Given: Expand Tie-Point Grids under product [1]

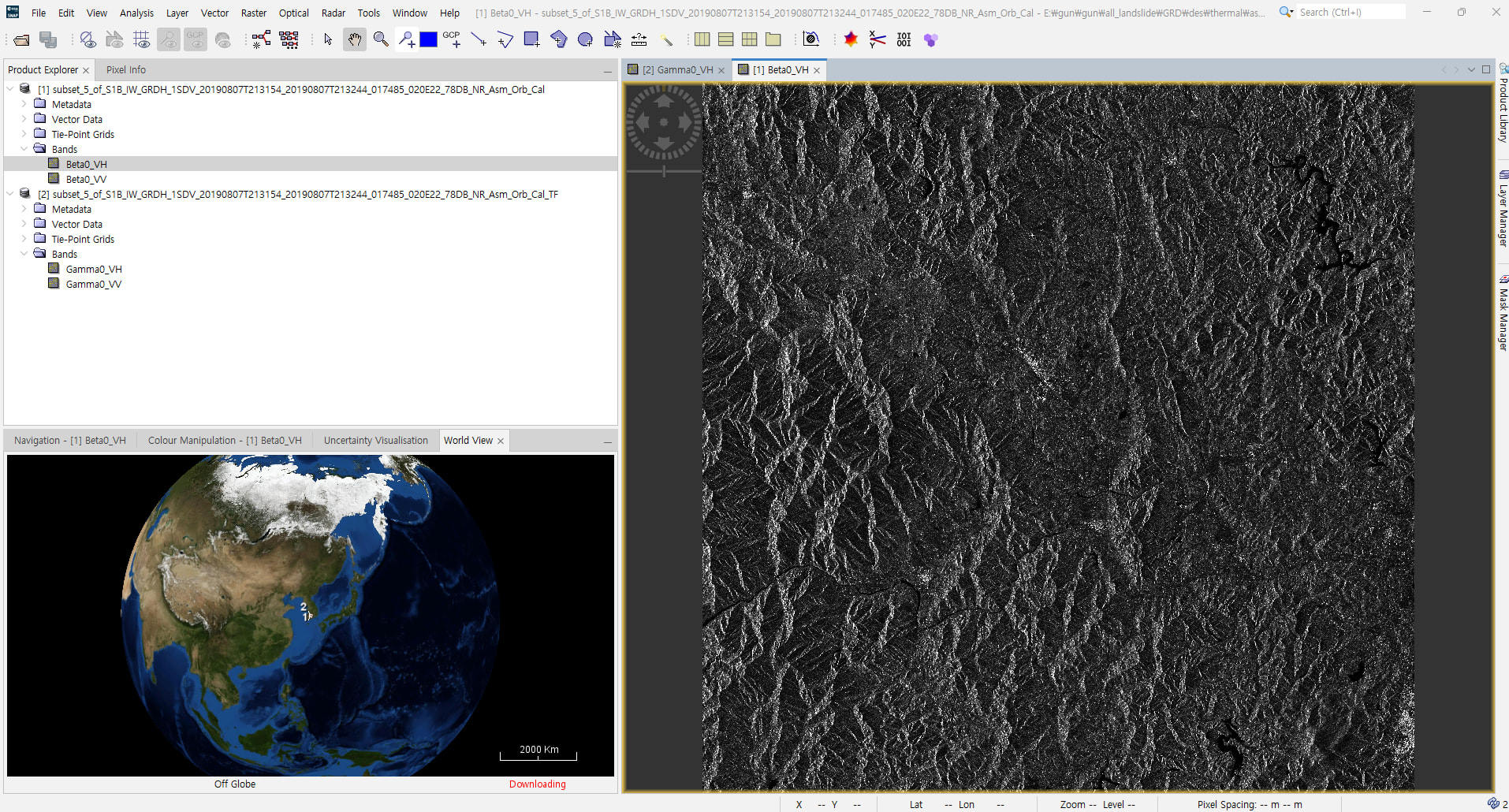Looking at the screenshot, I should 24,134.
